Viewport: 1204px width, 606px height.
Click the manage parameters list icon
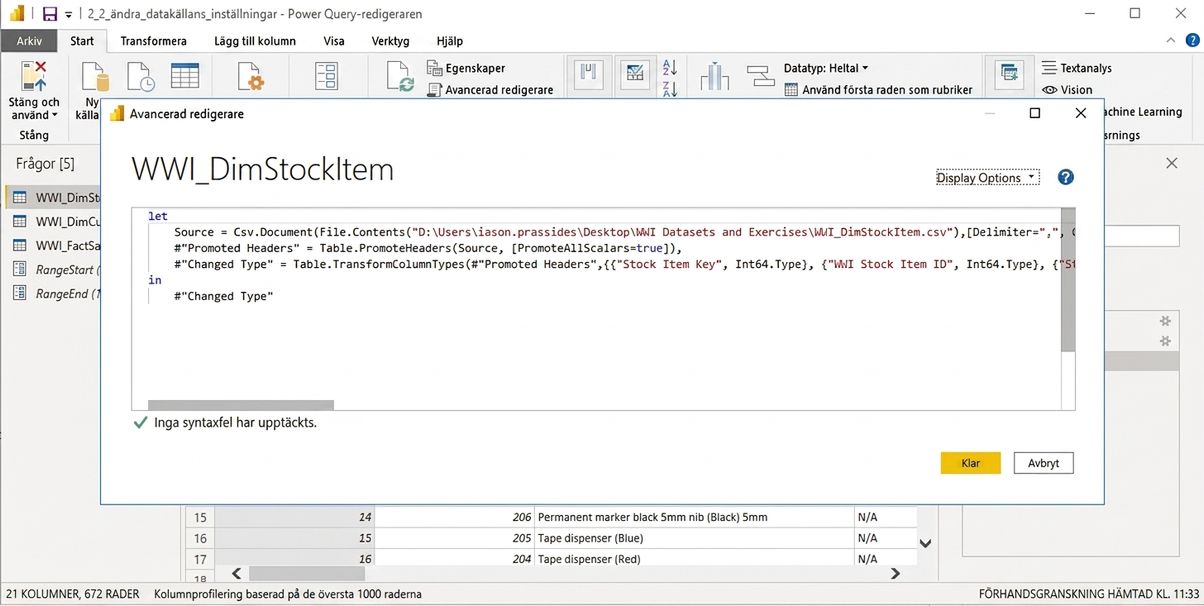point(327,77)
